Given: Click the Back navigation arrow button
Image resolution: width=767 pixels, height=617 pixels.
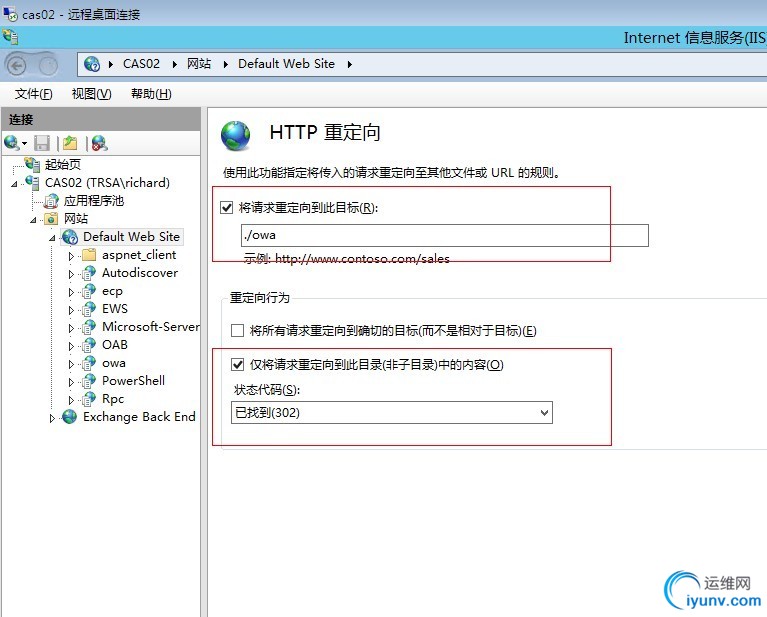Looking at the screenshot, I should 16,65.
